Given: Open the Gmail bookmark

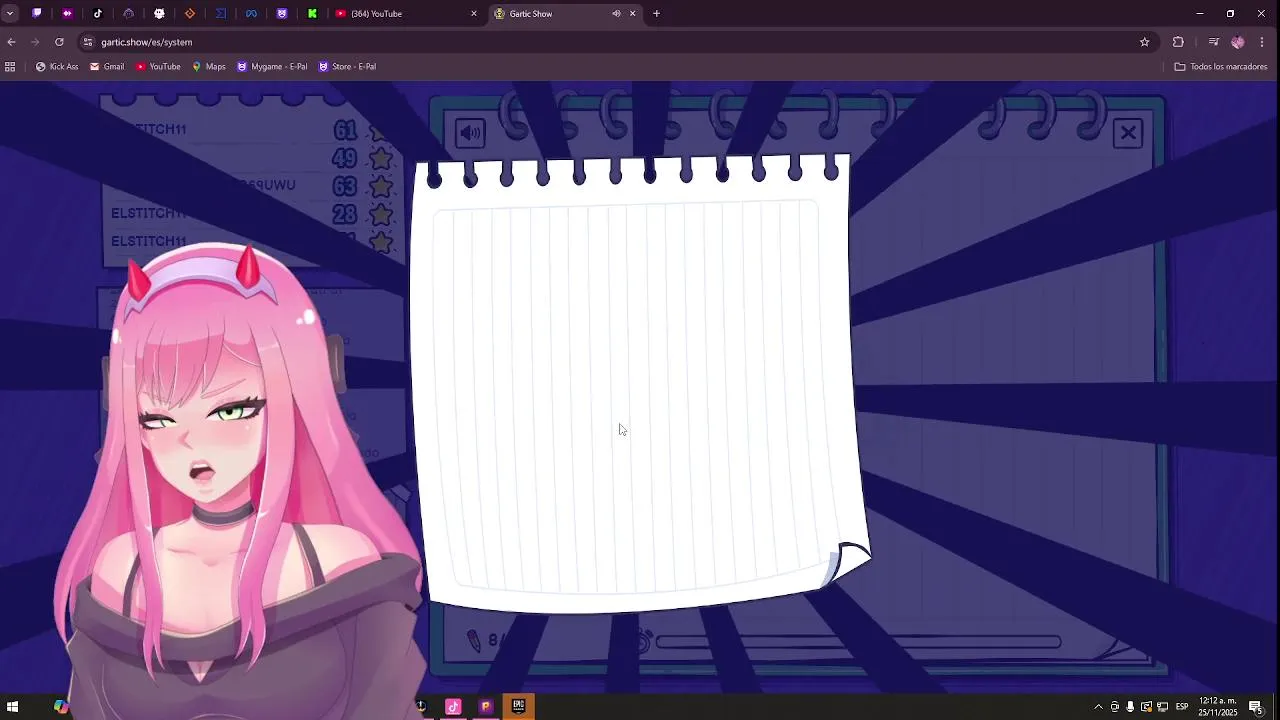Looking at the screenshot, I should [x=107, y=67].
